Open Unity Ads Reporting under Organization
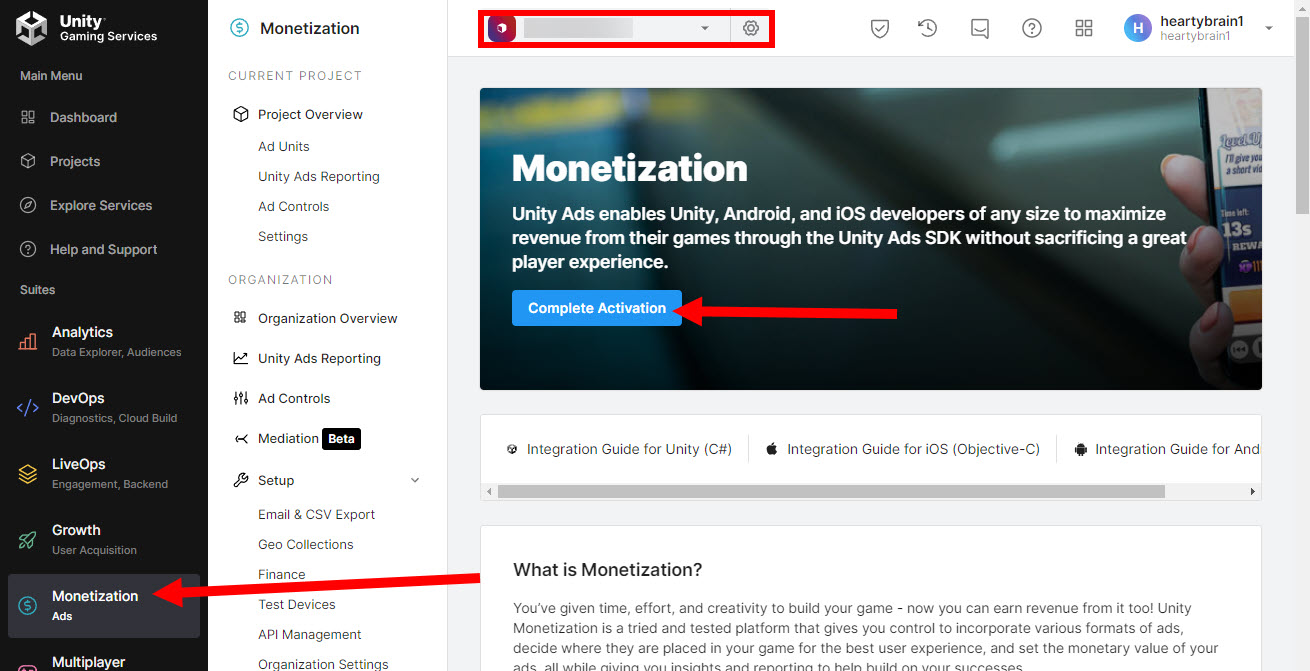1310x671 pixels. click(319, 358)
